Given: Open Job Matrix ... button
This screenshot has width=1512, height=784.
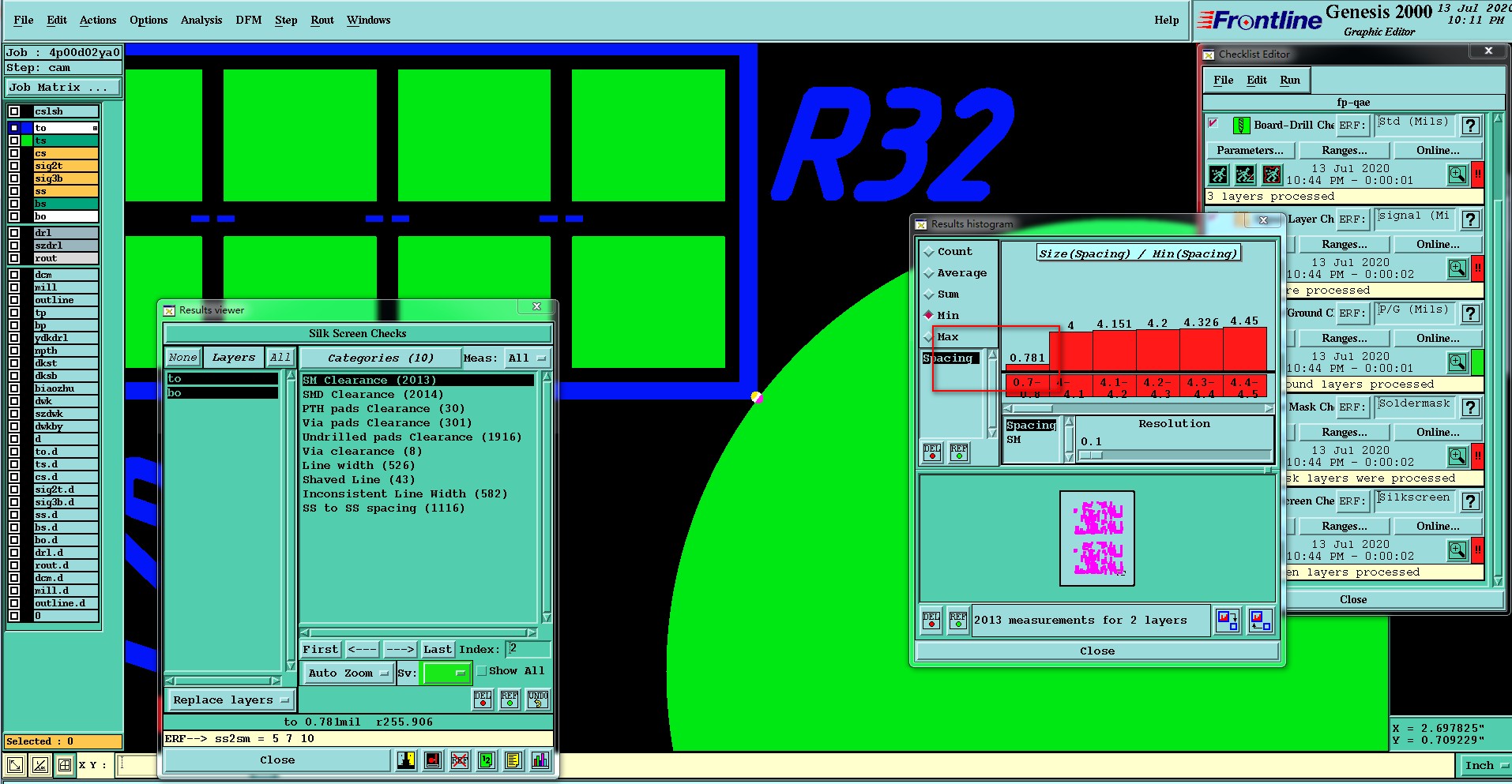Looking at the screenshot, I should pyautogui.click(x=63, y=88).
